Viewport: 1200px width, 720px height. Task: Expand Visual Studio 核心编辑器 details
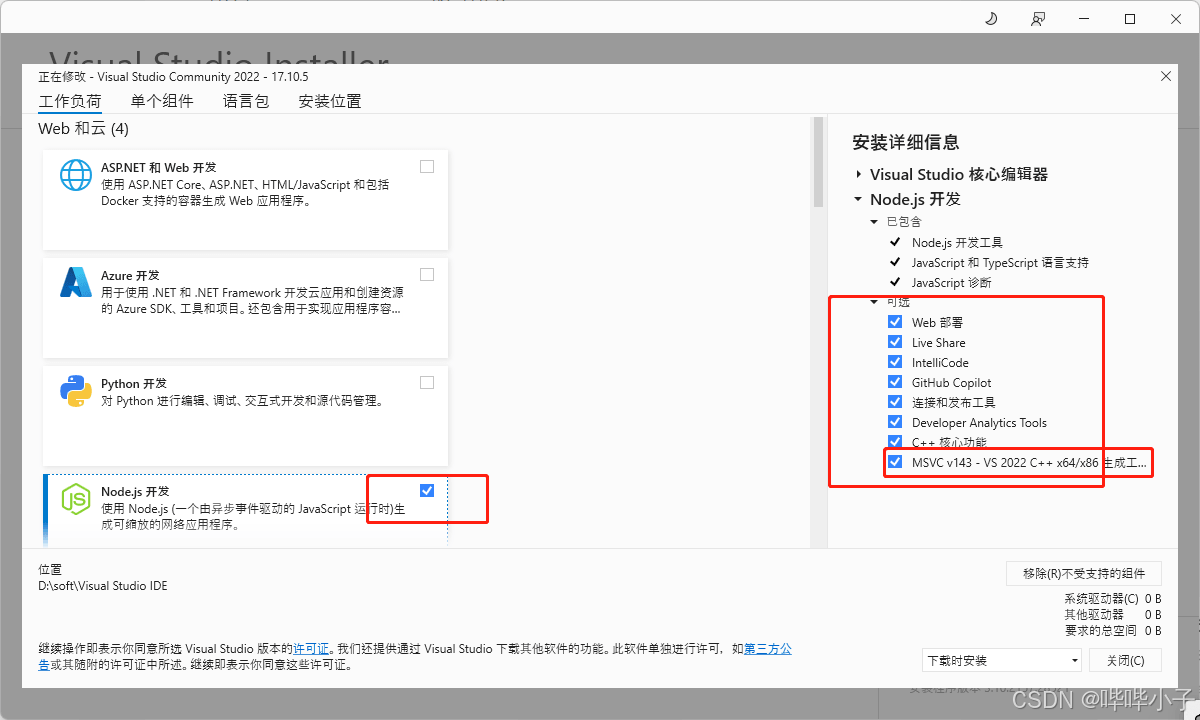(x=858, y=174)
